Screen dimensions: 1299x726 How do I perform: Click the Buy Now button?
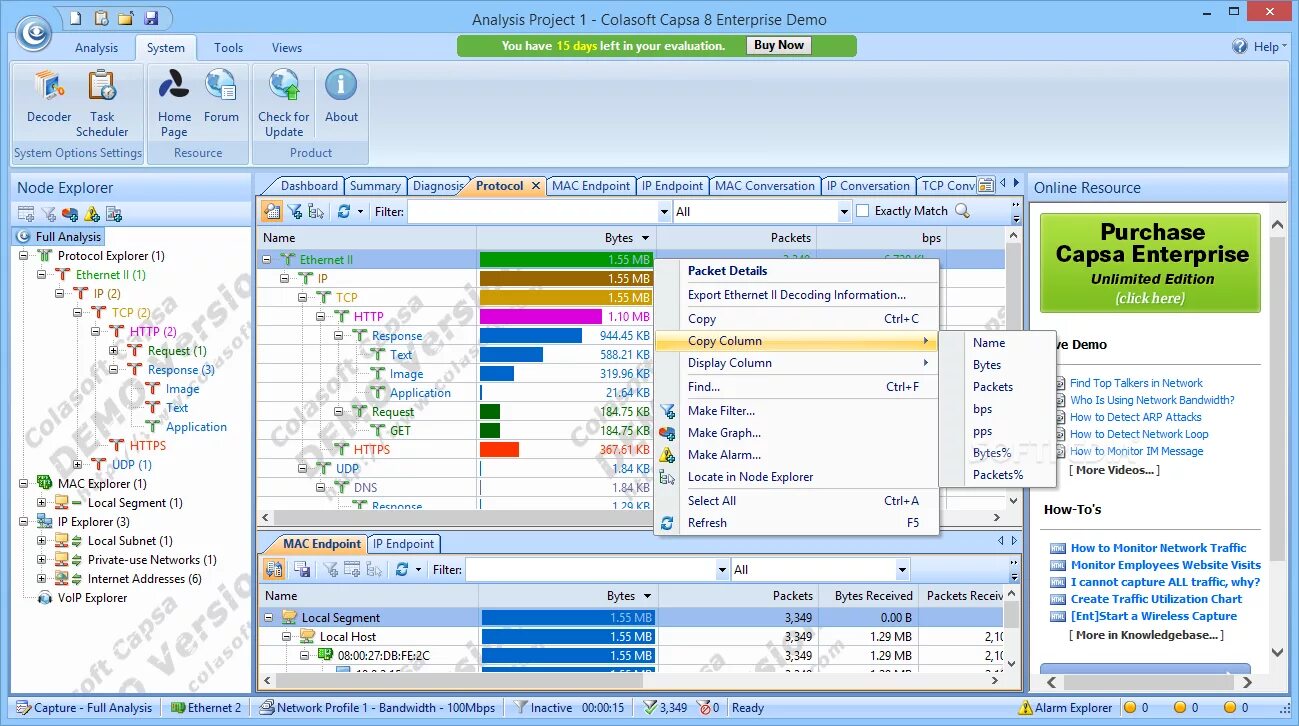click(x=778, y=45)
